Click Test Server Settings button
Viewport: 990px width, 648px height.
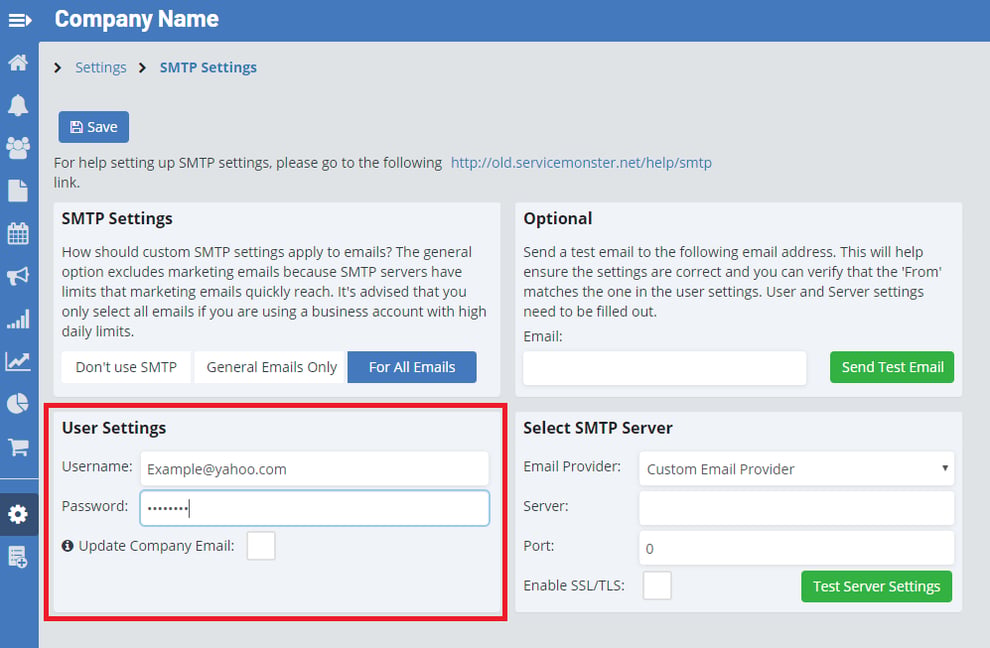point(876,587)
